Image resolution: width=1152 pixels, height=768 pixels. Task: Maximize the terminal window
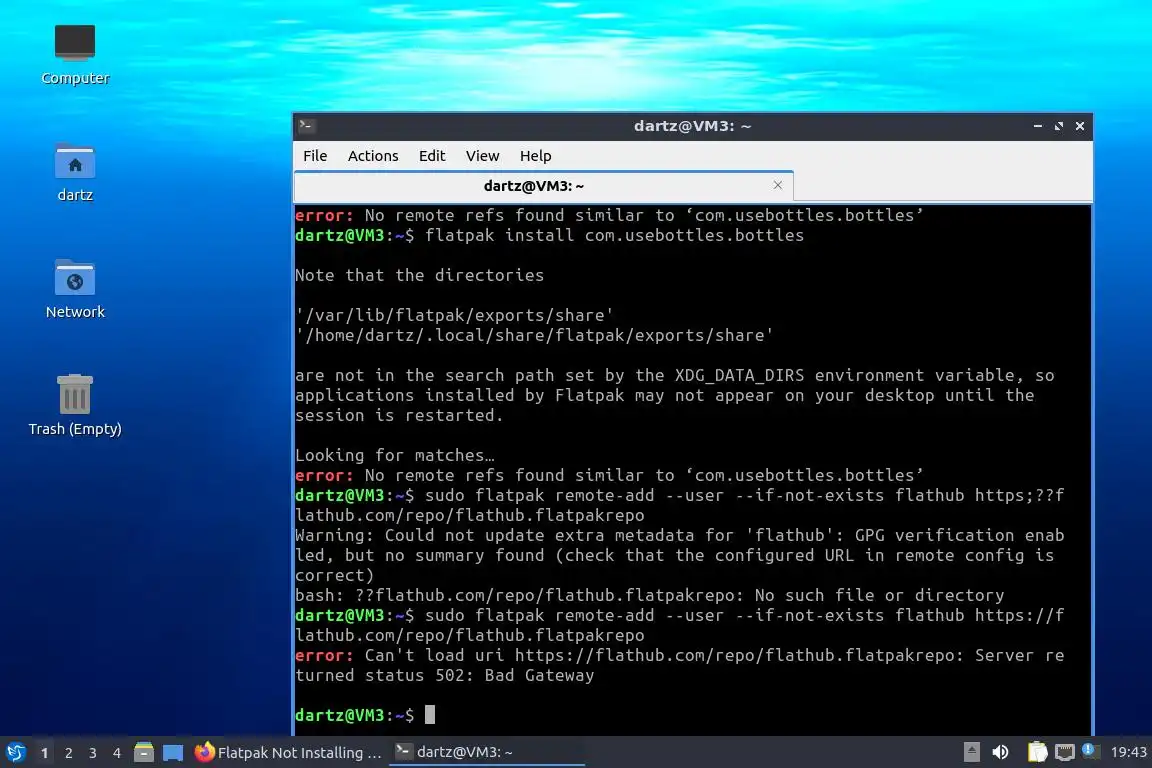pos(1059,126)
